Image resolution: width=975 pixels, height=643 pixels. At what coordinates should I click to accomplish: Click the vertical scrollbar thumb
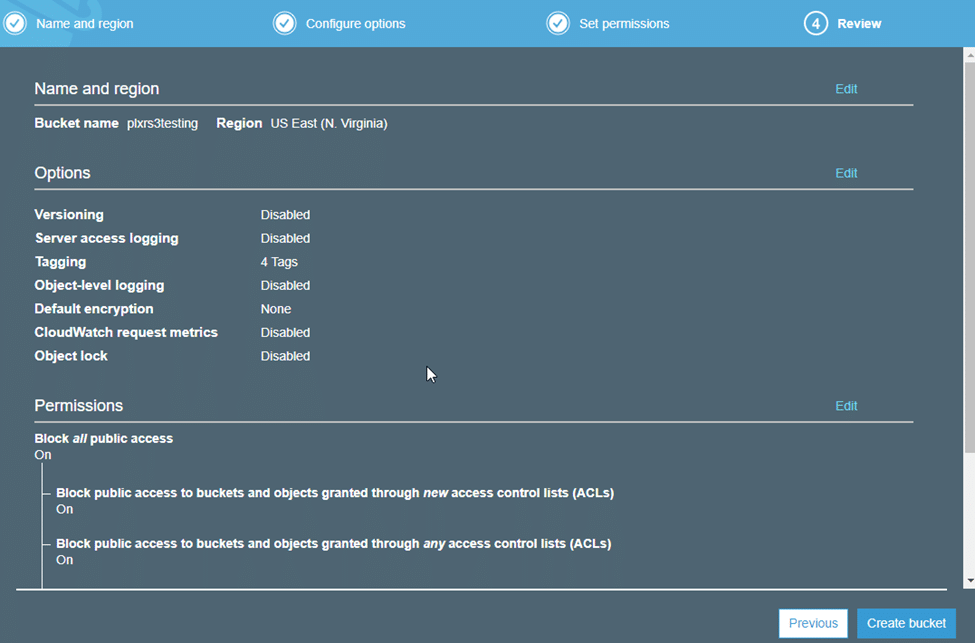969,257
